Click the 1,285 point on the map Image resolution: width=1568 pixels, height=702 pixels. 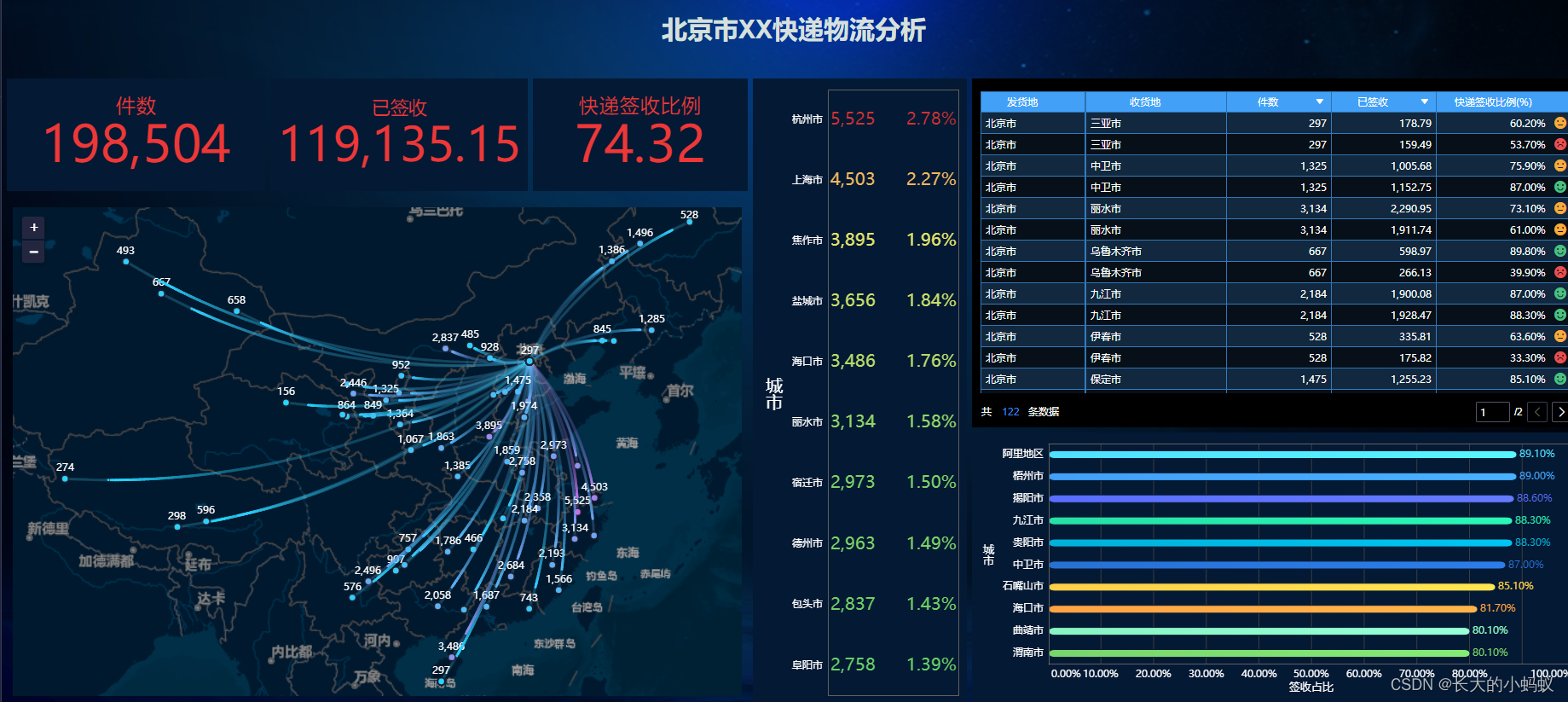[x=651, y=330]
